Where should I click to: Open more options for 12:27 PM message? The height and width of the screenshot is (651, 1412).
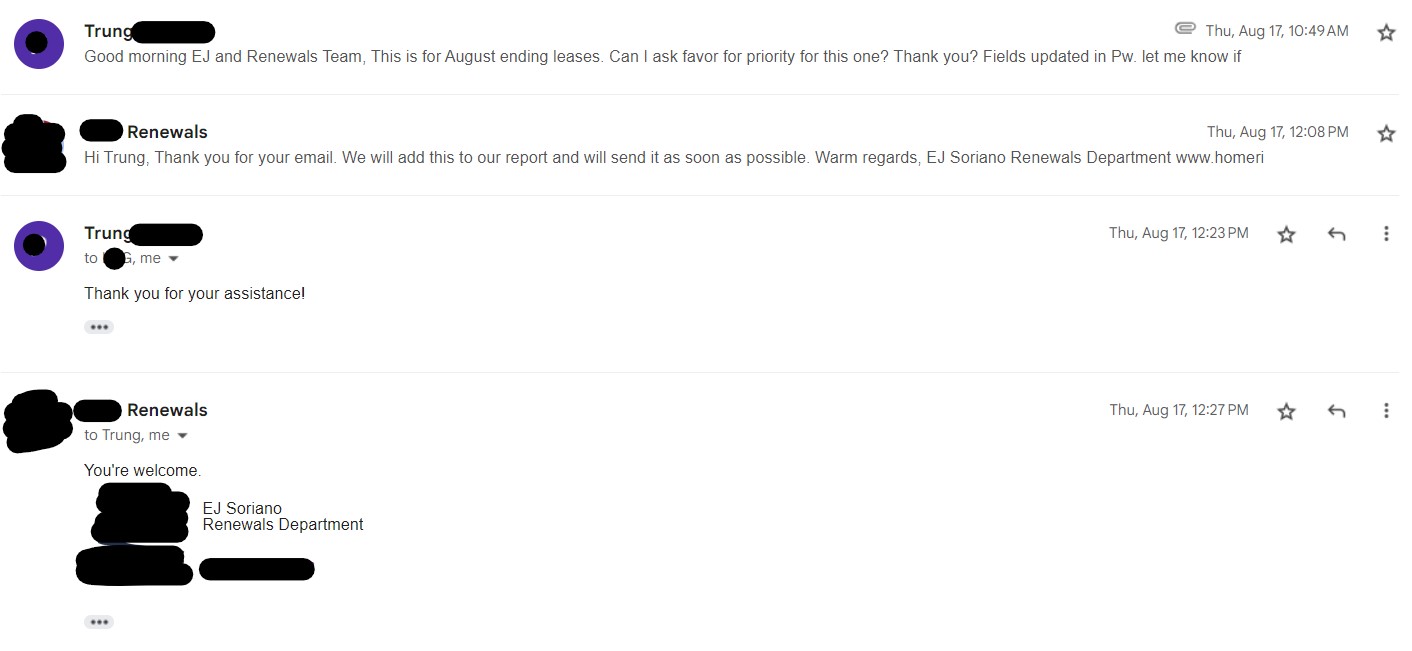pyautogui.click(x=1386, y=411)
